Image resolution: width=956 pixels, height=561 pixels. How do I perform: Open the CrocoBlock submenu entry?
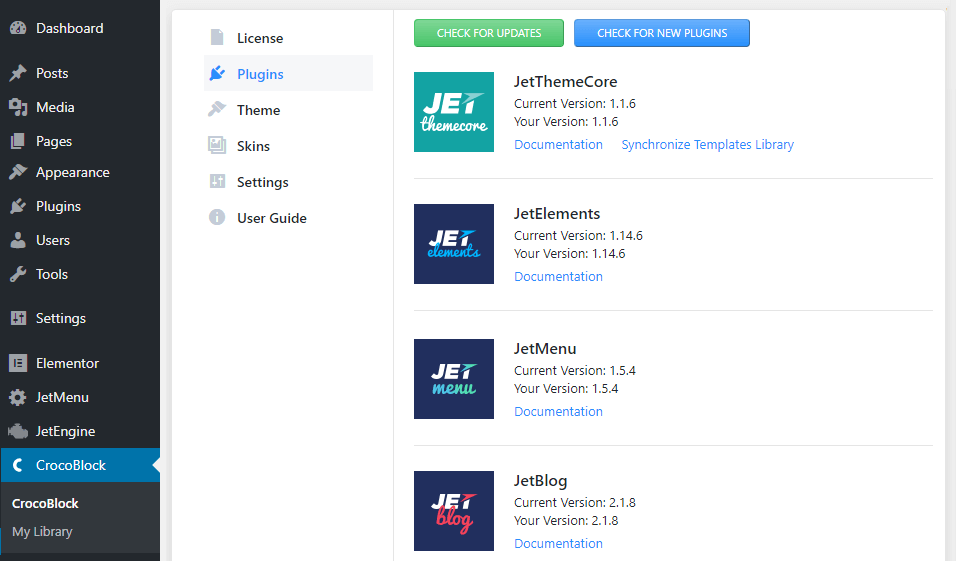pos(45,504)
